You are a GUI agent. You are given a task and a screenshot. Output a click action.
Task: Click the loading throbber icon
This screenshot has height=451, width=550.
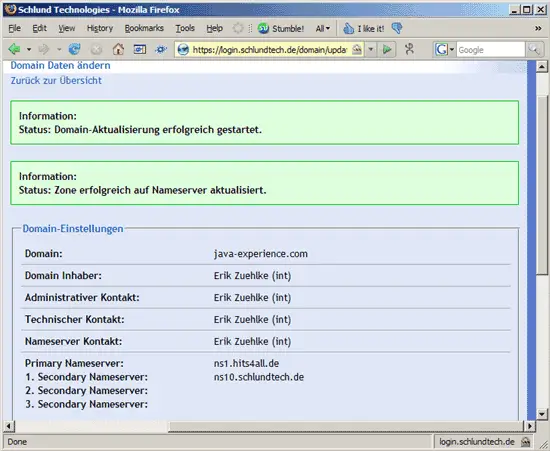tap(238, 28)
